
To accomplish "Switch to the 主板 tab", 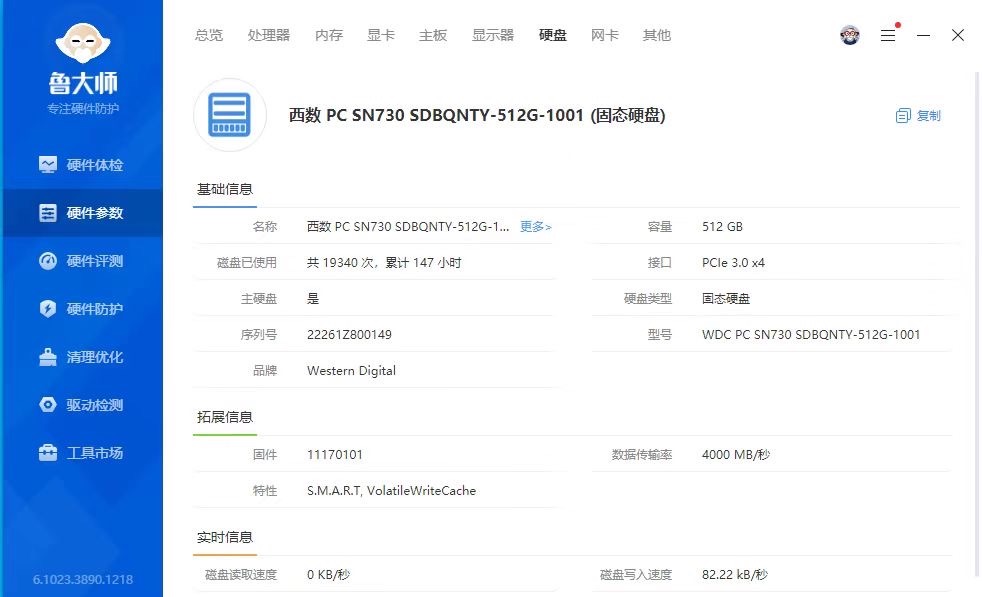I will [x=433, y=35].
